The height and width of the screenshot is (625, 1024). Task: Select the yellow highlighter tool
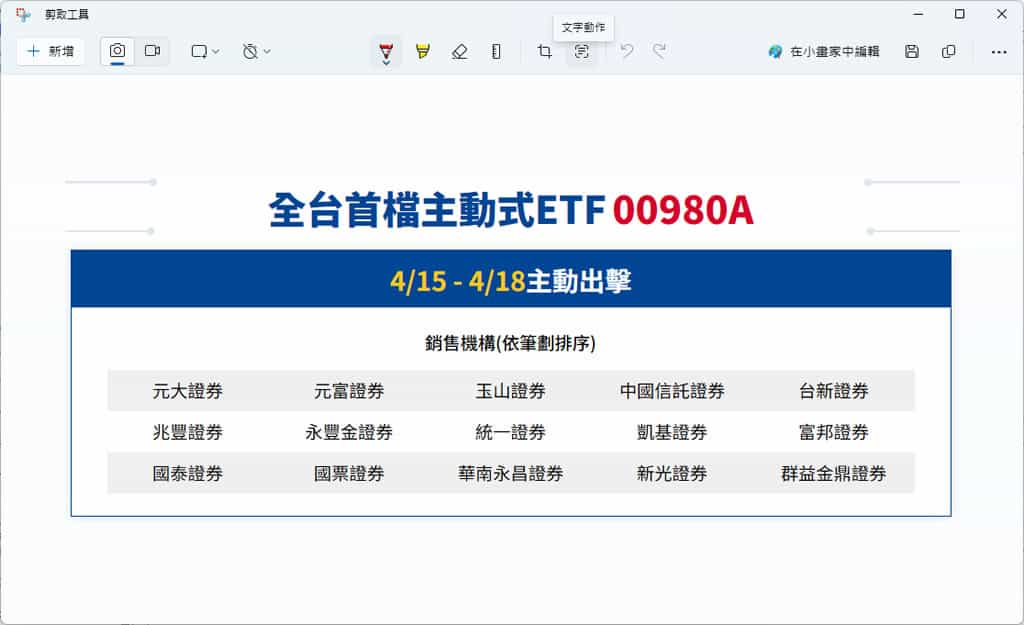coord(423,51)
